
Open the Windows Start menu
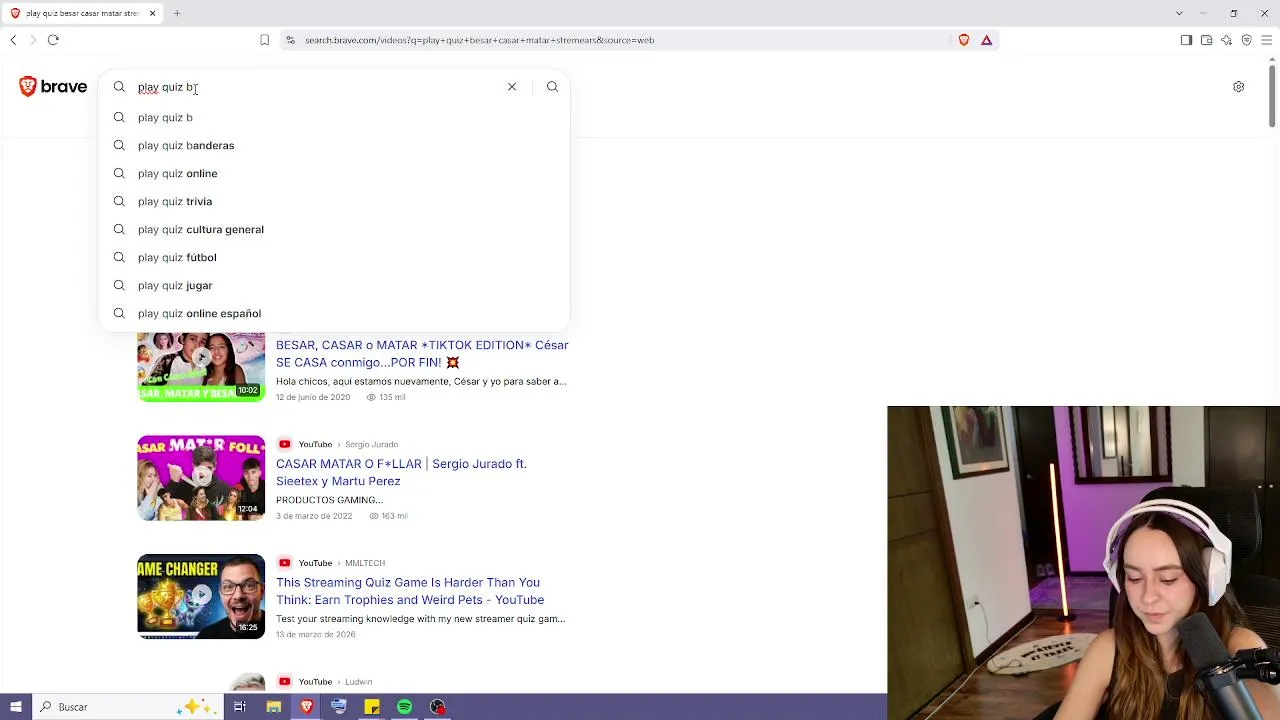15,707
